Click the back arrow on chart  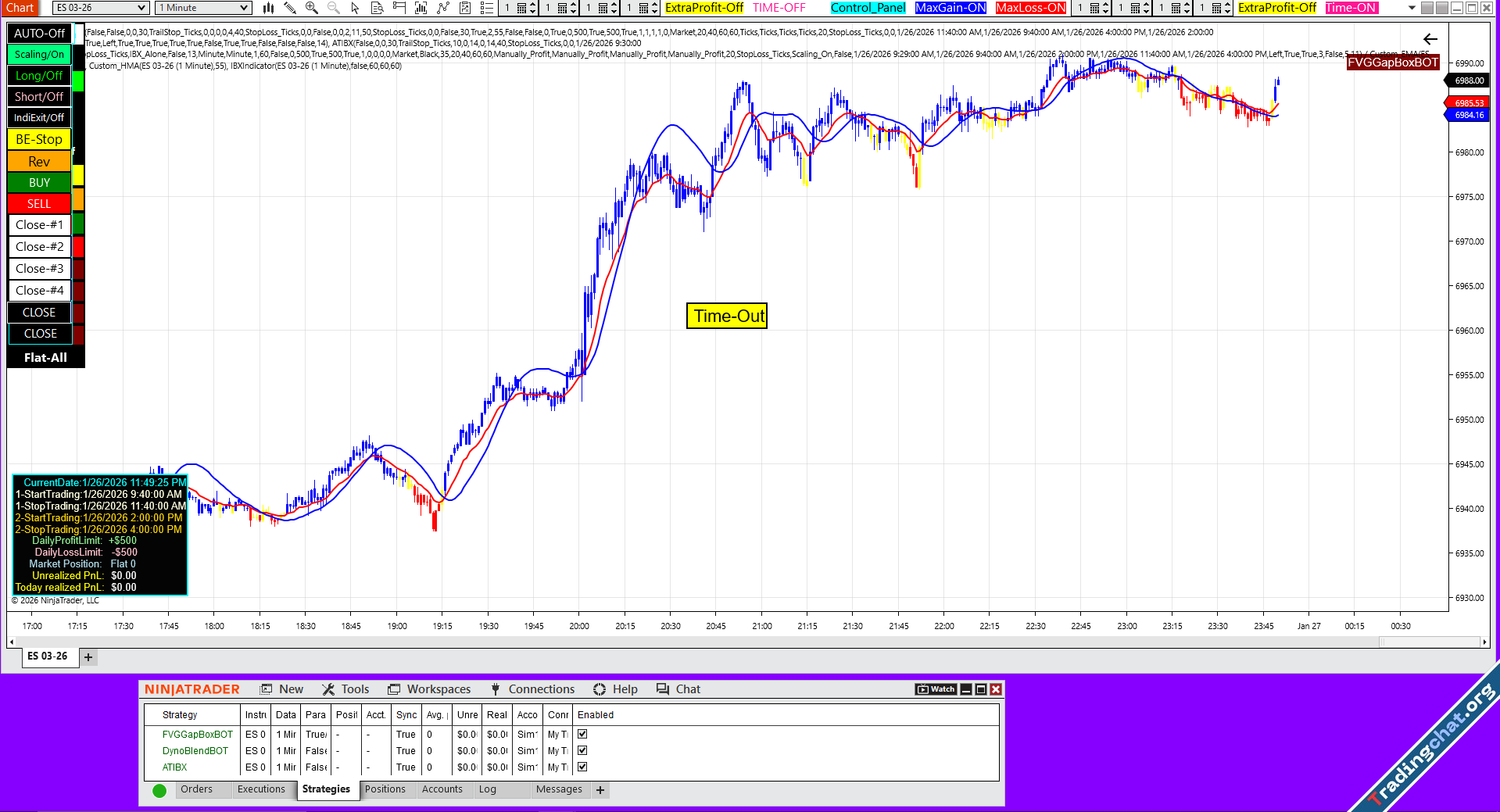pyautogui.click(x=1430, y=39)
